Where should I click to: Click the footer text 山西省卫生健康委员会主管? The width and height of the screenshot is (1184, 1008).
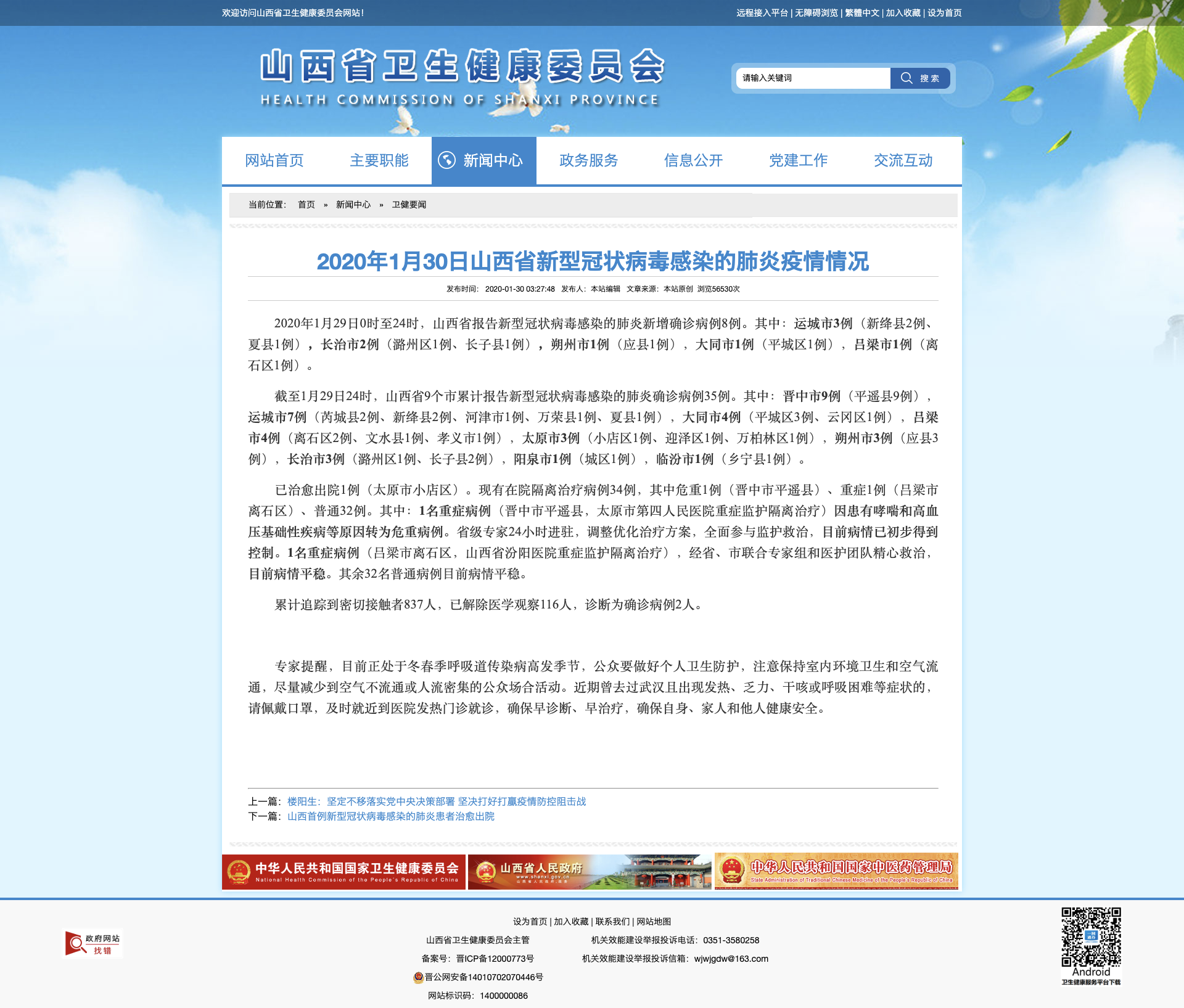coord(478,940)
